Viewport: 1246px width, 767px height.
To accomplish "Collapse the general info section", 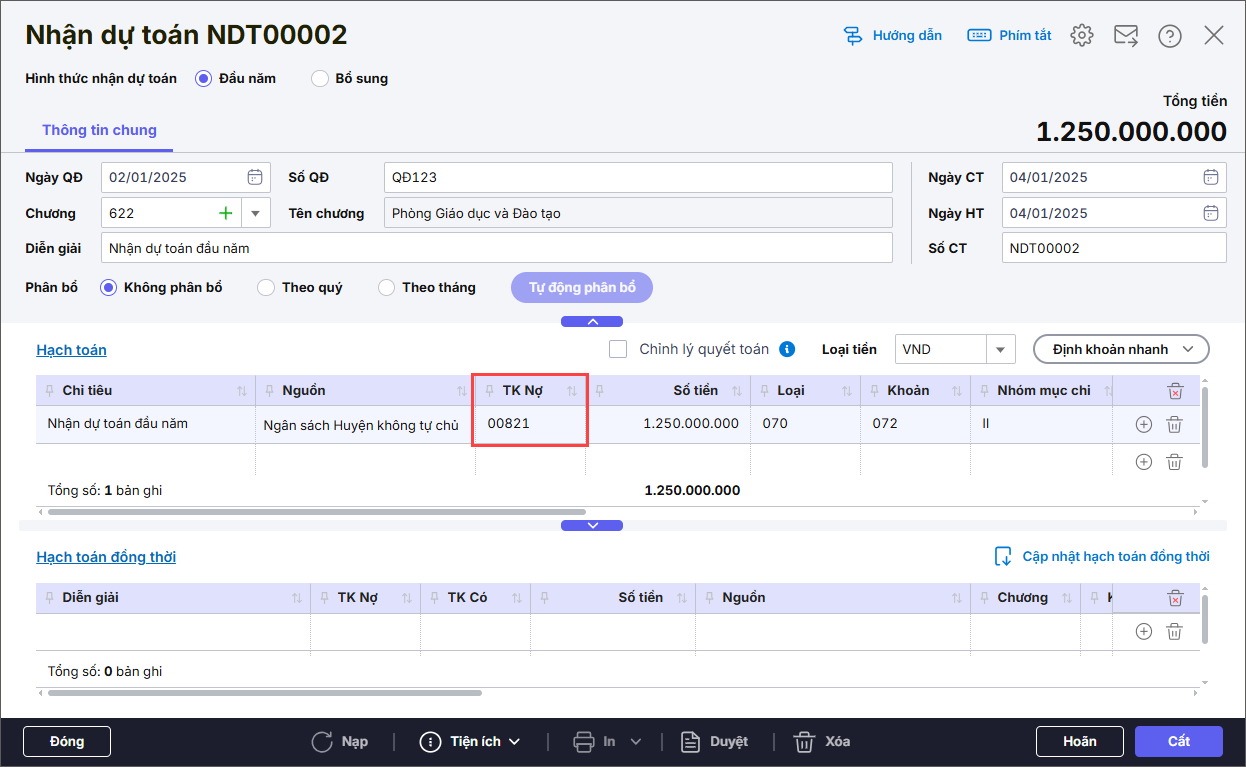I will point(592,322).
